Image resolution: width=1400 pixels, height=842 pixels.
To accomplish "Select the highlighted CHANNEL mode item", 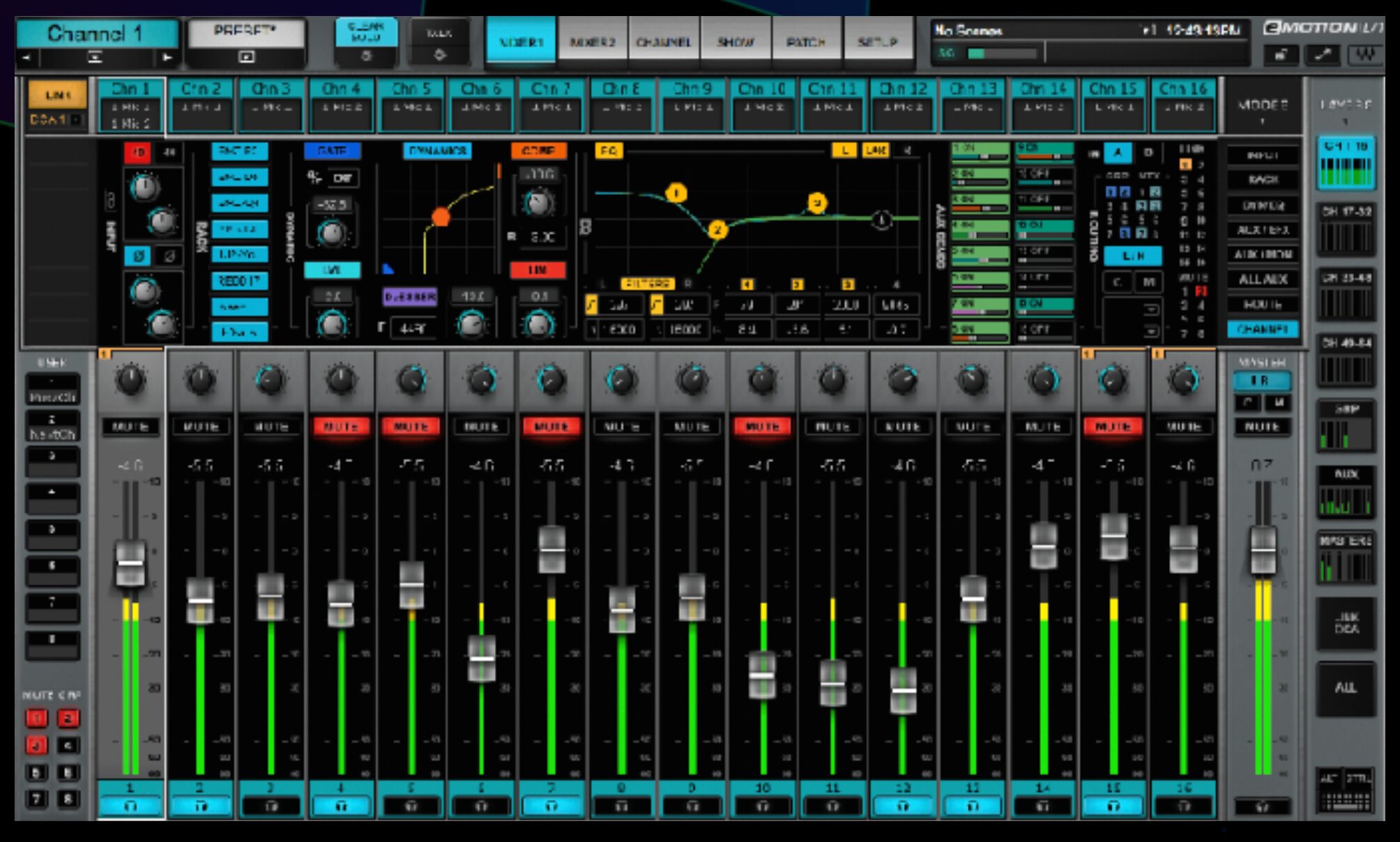I will (1263, 329).
